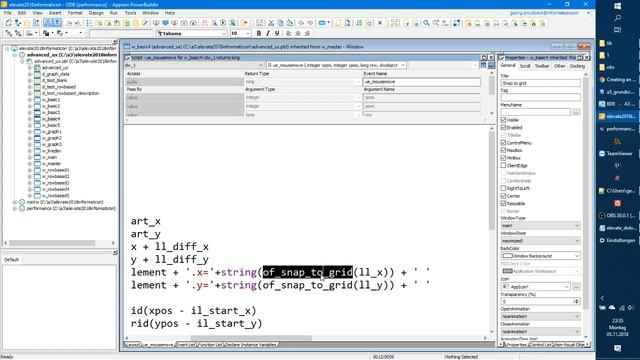Image resolution: width=640 pixels, height=360 pixels.
Task: Click the Paste icon
Action: pyautogui.click(x=289, y=23)
